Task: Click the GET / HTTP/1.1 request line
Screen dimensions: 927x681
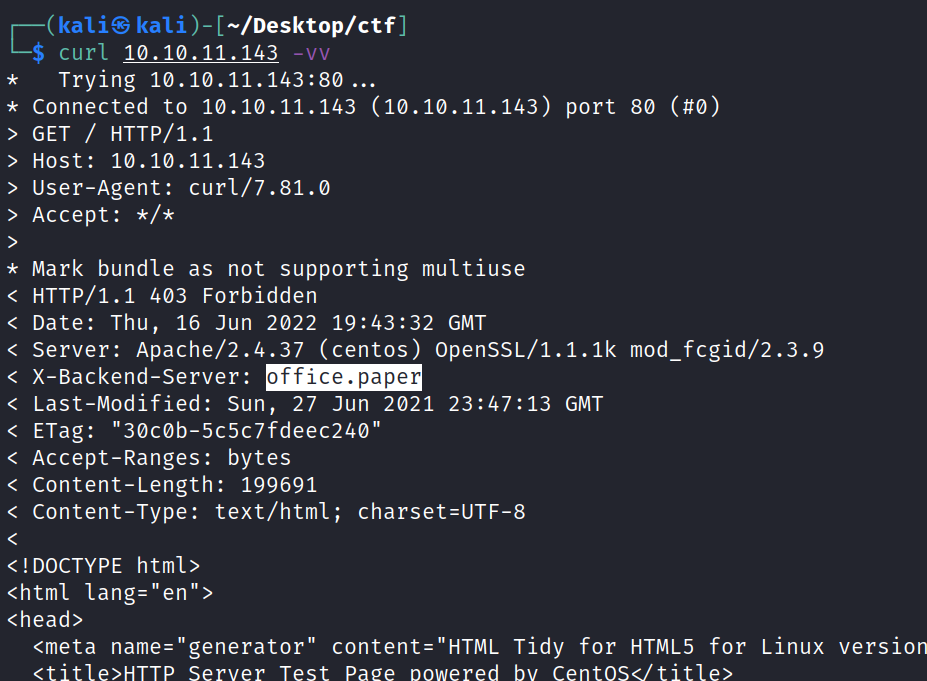Action: (x=122, y=134)
